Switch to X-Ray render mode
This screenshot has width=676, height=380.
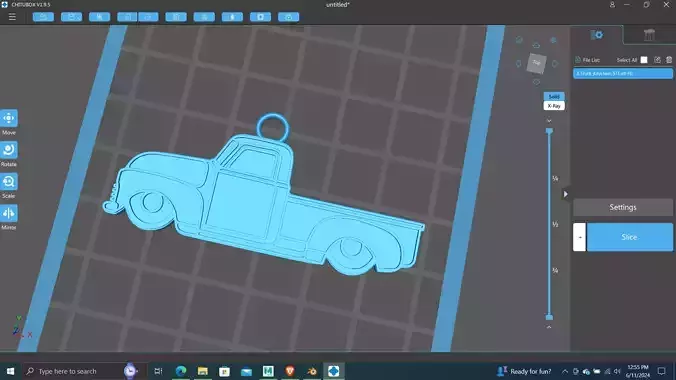554,106
